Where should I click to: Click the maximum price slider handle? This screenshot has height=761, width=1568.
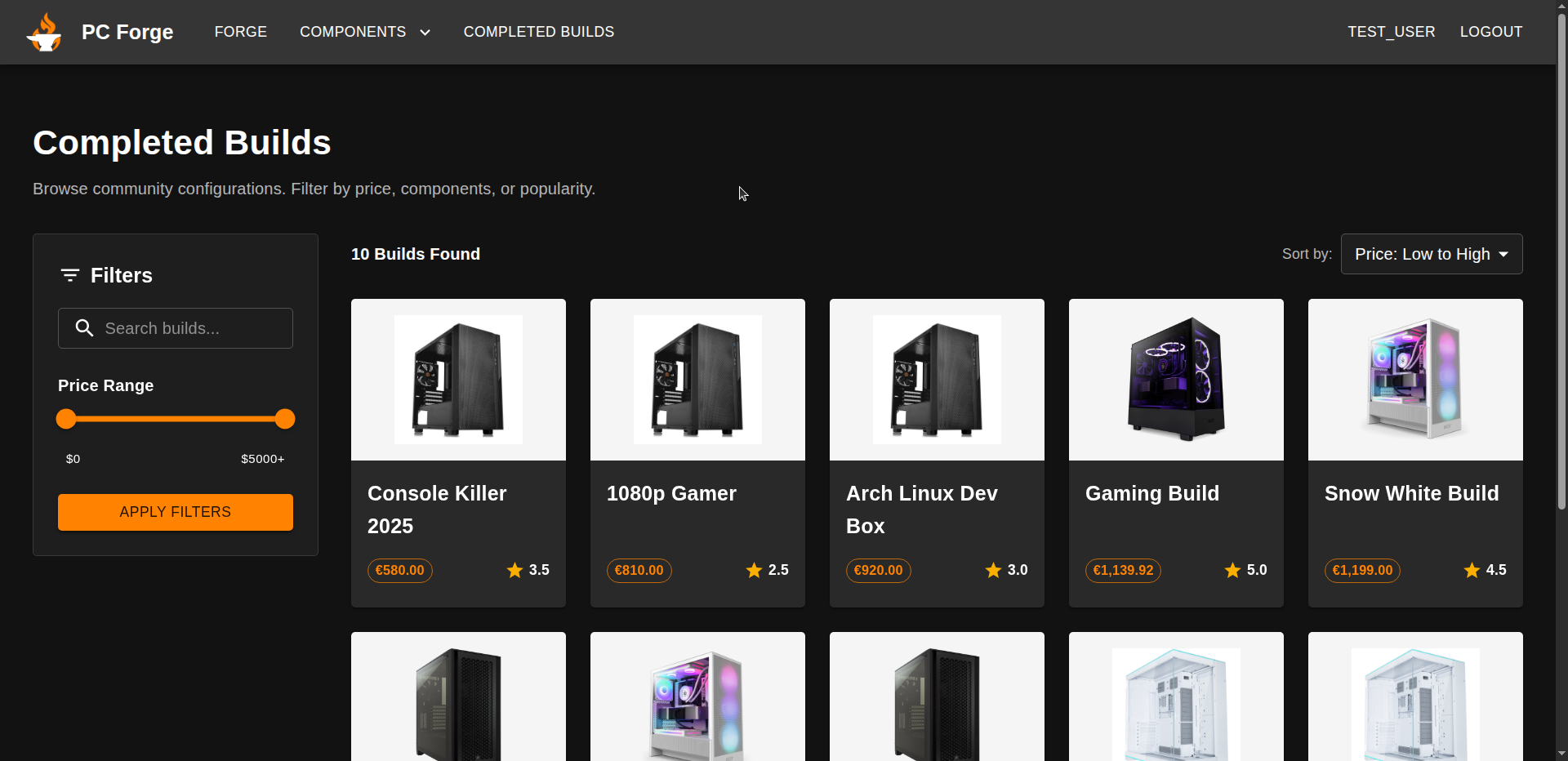[285, 420]
